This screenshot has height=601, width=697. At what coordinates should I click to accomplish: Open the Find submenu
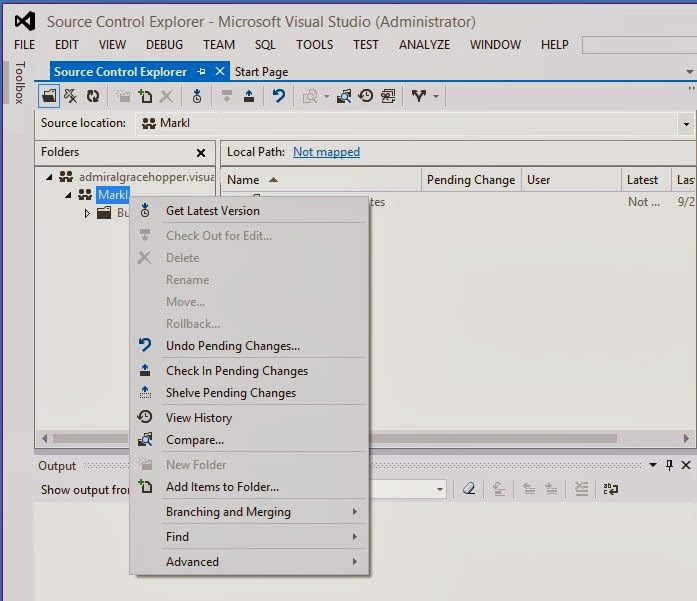point(249,537)
